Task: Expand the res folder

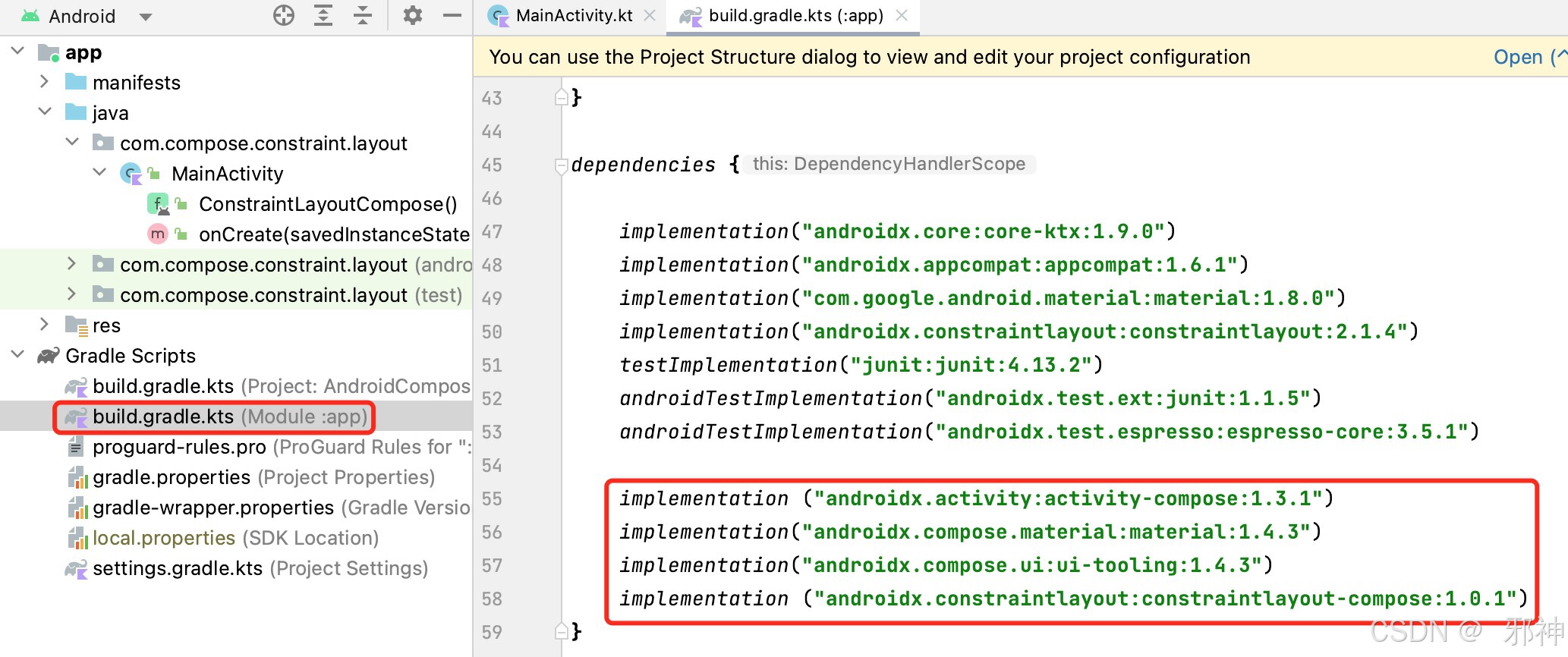Action: click(44, 325)
